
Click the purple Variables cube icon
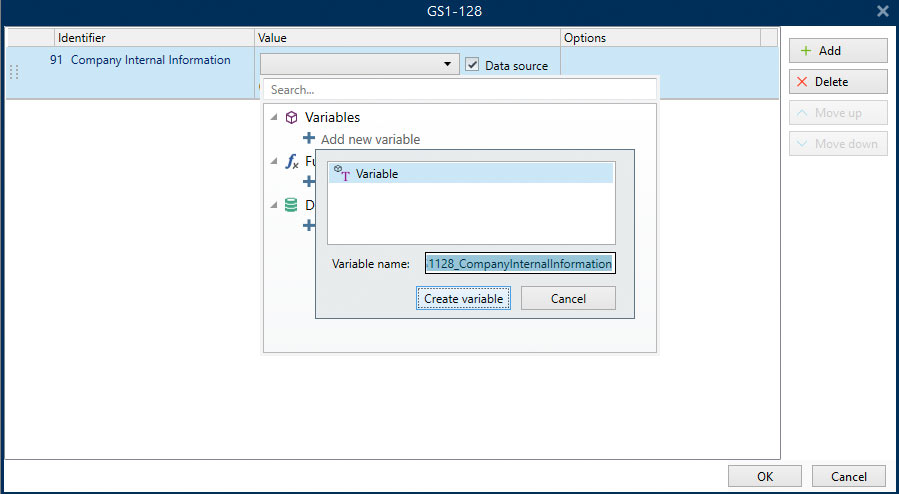pyautogui.click(x=291, y=117)
